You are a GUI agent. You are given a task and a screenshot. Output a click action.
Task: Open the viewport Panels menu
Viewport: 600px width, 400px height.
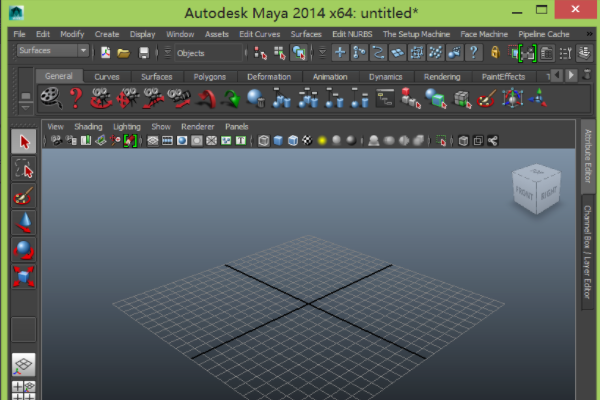(x=236, y=127)
